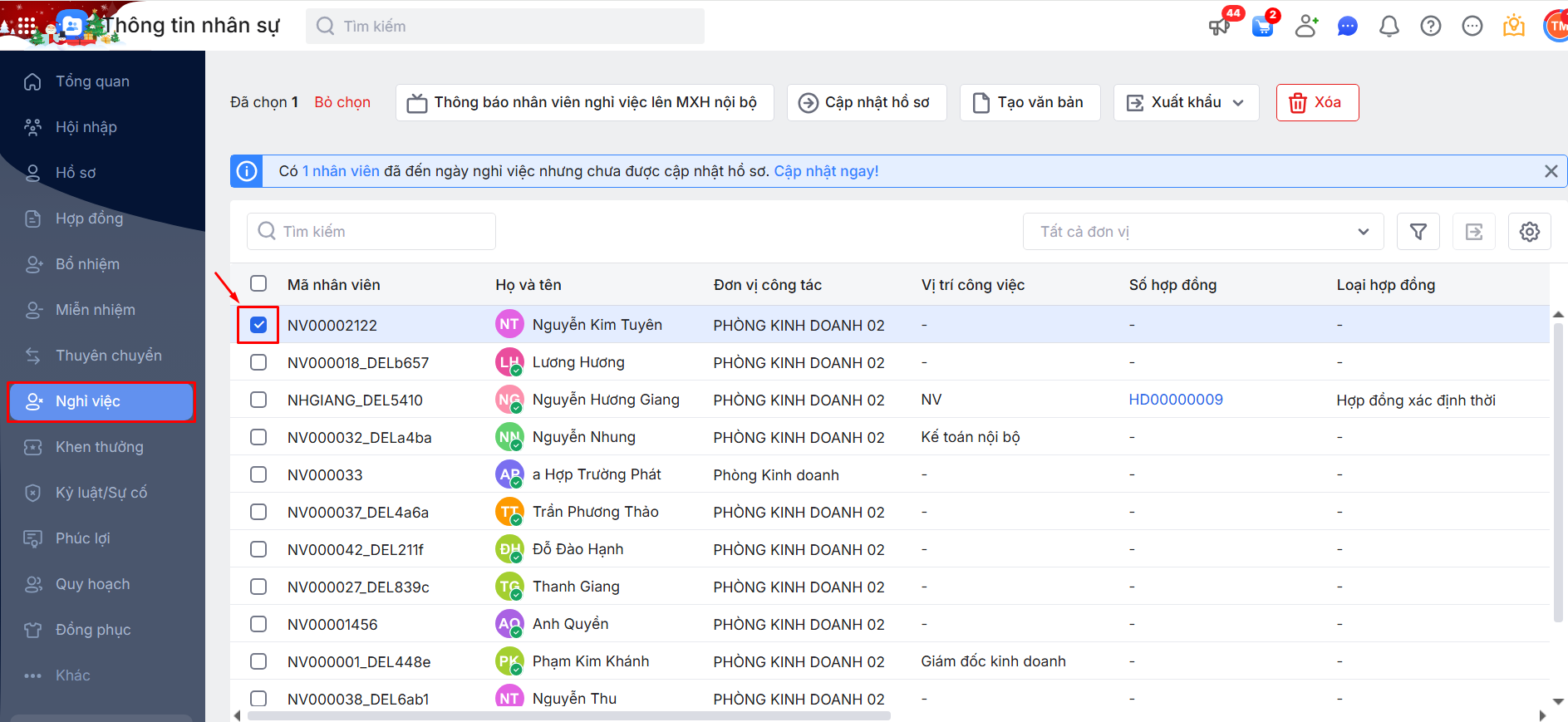Uncheck the NV00002122 employee checkbox
This screenshot has height=722, width=1568.
pos(258,325)
